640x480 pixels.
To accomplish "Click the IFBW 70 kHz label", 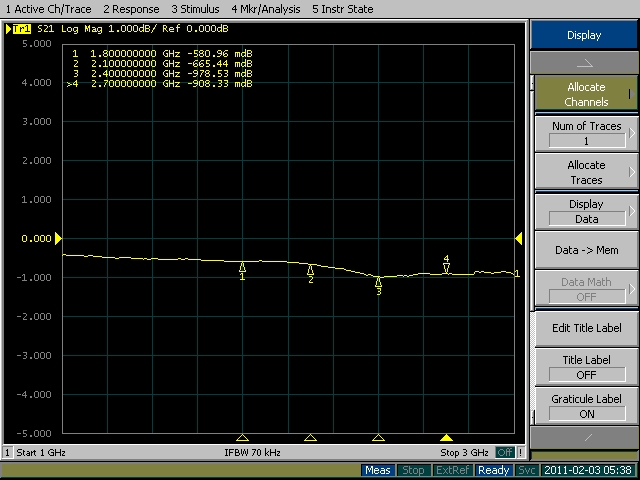I will pos(252,453).
